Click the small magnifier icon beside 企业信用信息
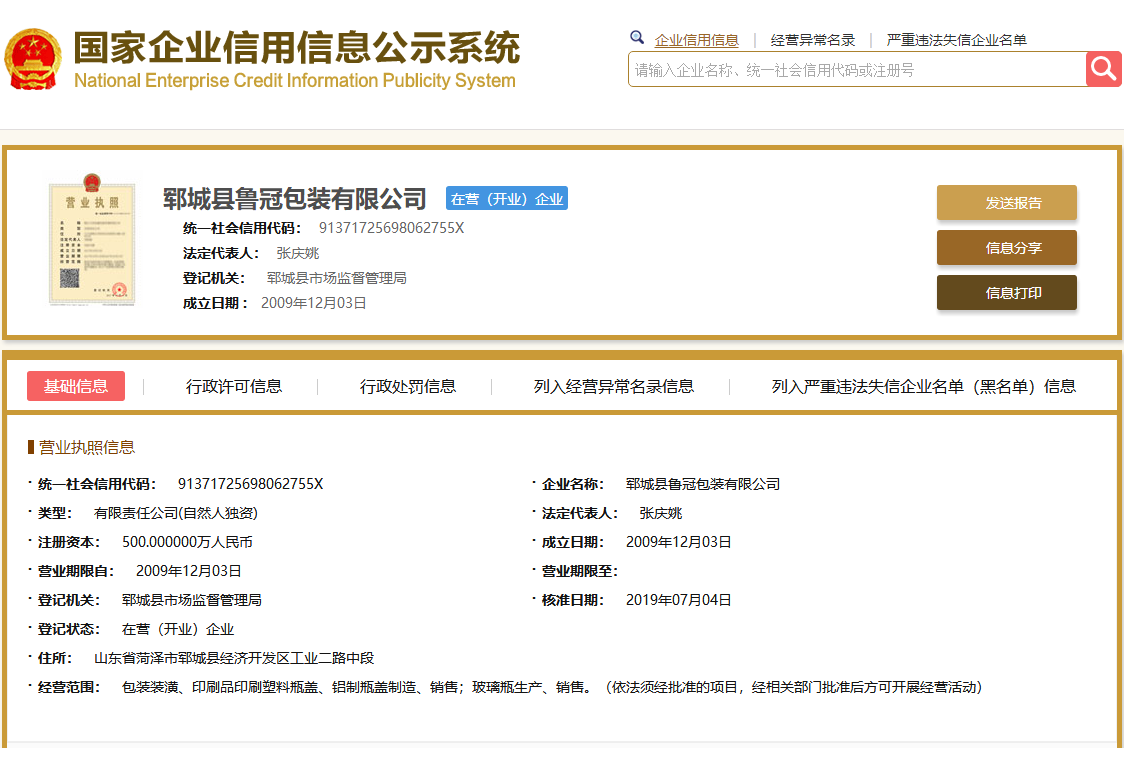Screen dimensions: 1124x758 pos(637,38)
